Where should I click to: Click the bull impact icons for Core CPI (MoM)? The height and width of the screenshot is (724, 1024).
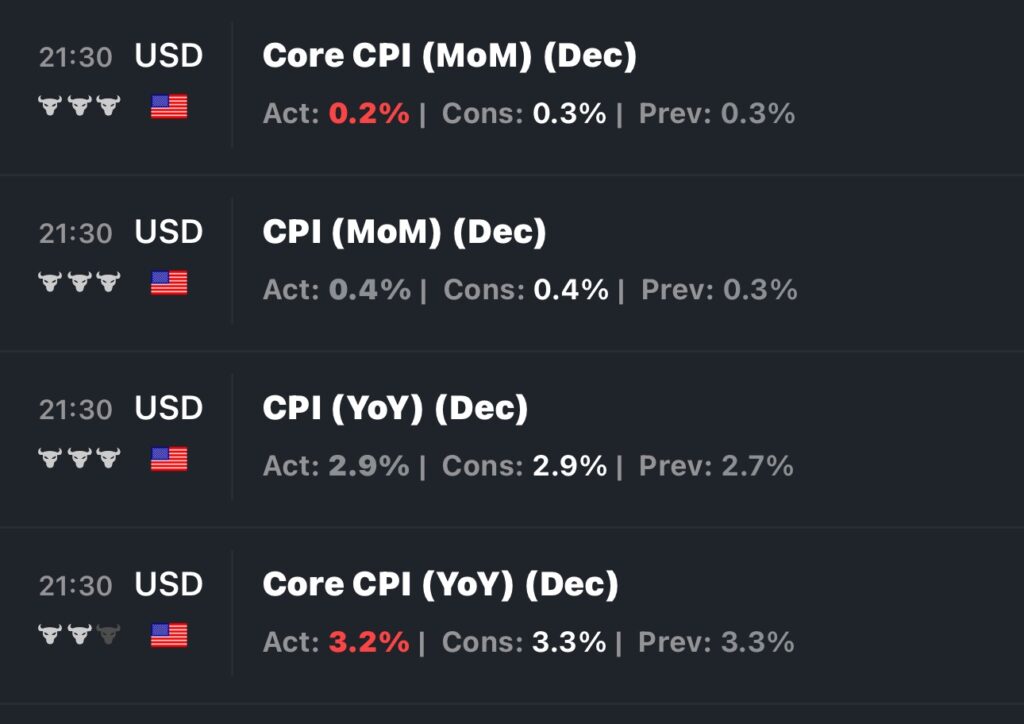point(79,106)
